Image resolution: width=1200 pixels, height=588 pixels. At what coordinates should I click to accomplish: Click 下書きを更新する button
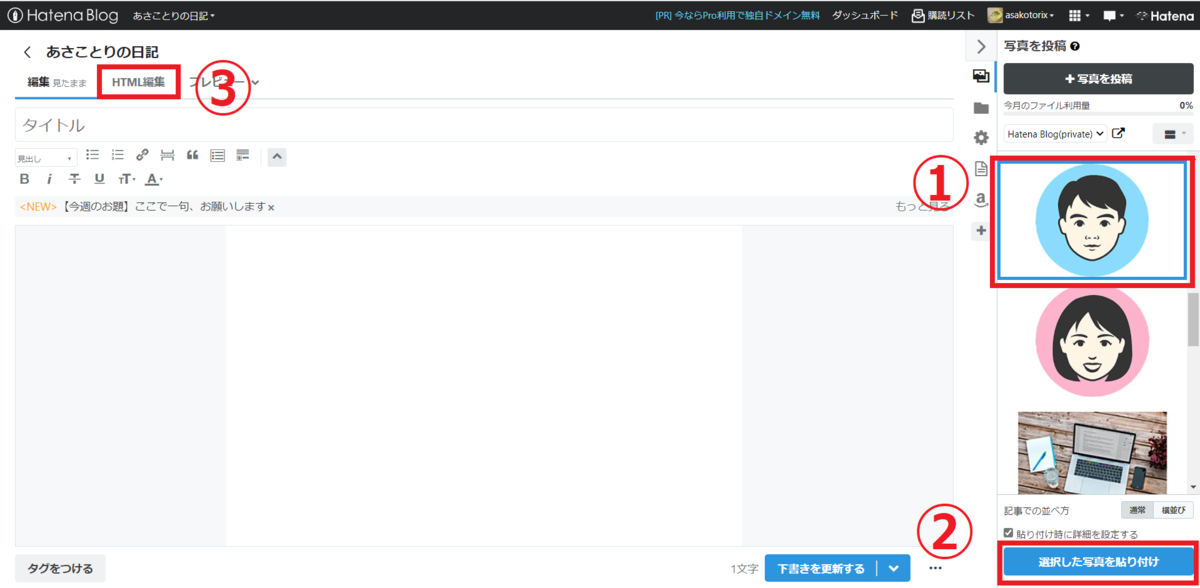coord(821,569)
